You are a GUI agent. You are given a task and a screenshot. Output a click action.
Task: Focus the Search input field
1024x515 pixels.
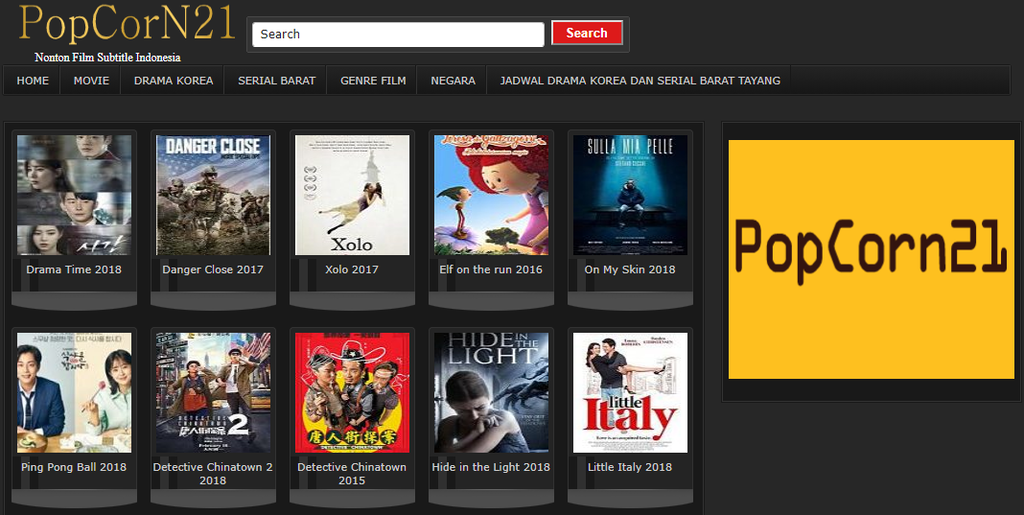(x=398, y=35)
